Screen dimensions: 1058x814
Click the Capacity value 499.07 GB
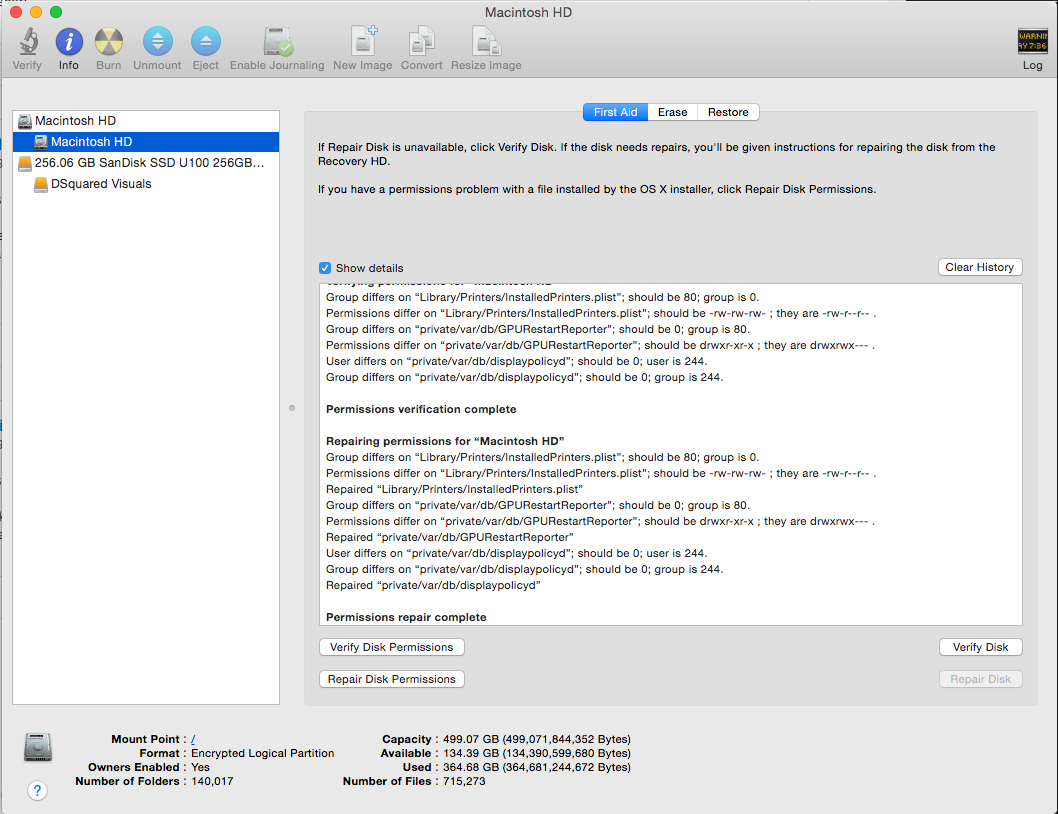point(537,739)
